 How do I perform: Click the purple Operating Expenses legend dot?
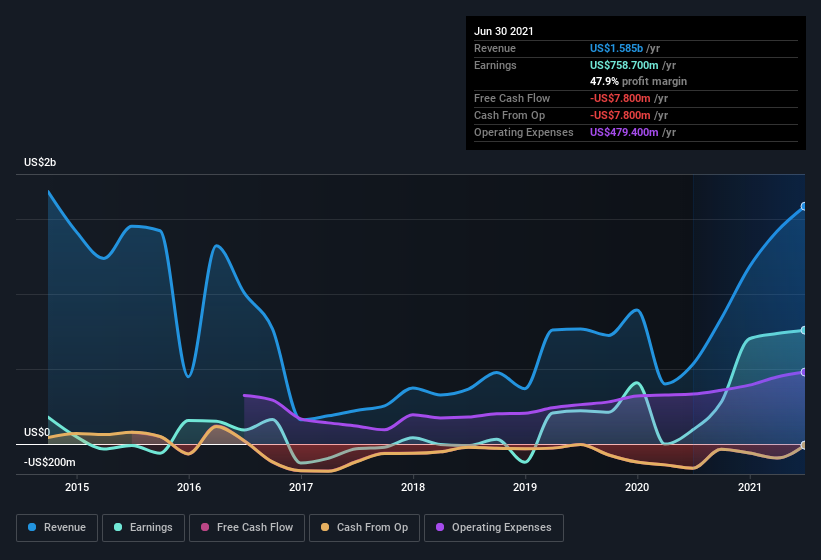point(440,527)
